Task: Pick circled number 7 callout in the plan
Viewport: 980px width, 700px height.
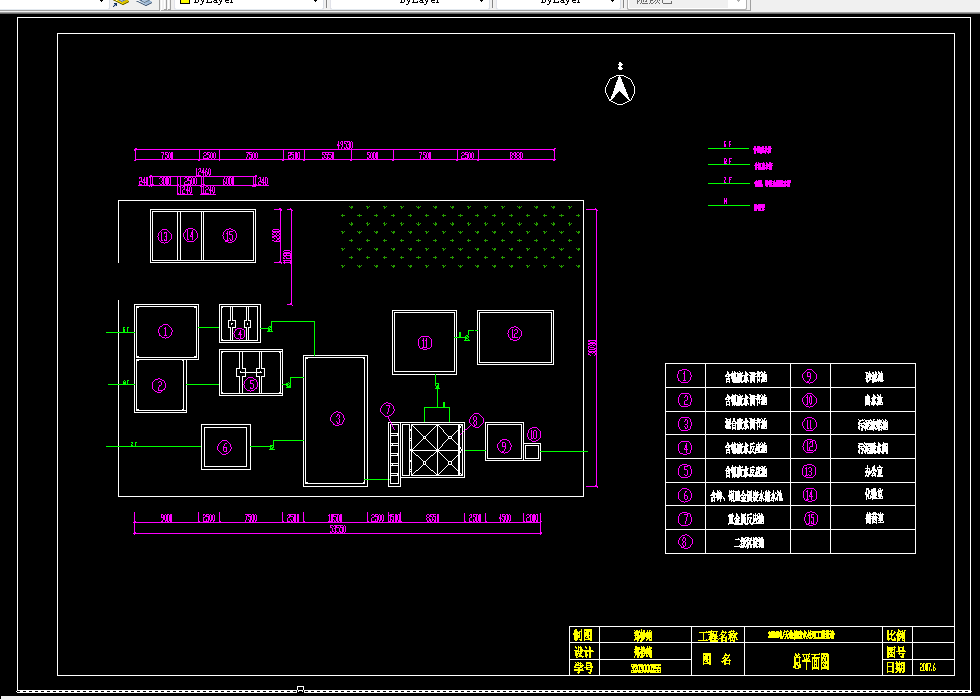Action: click(388, 410)
